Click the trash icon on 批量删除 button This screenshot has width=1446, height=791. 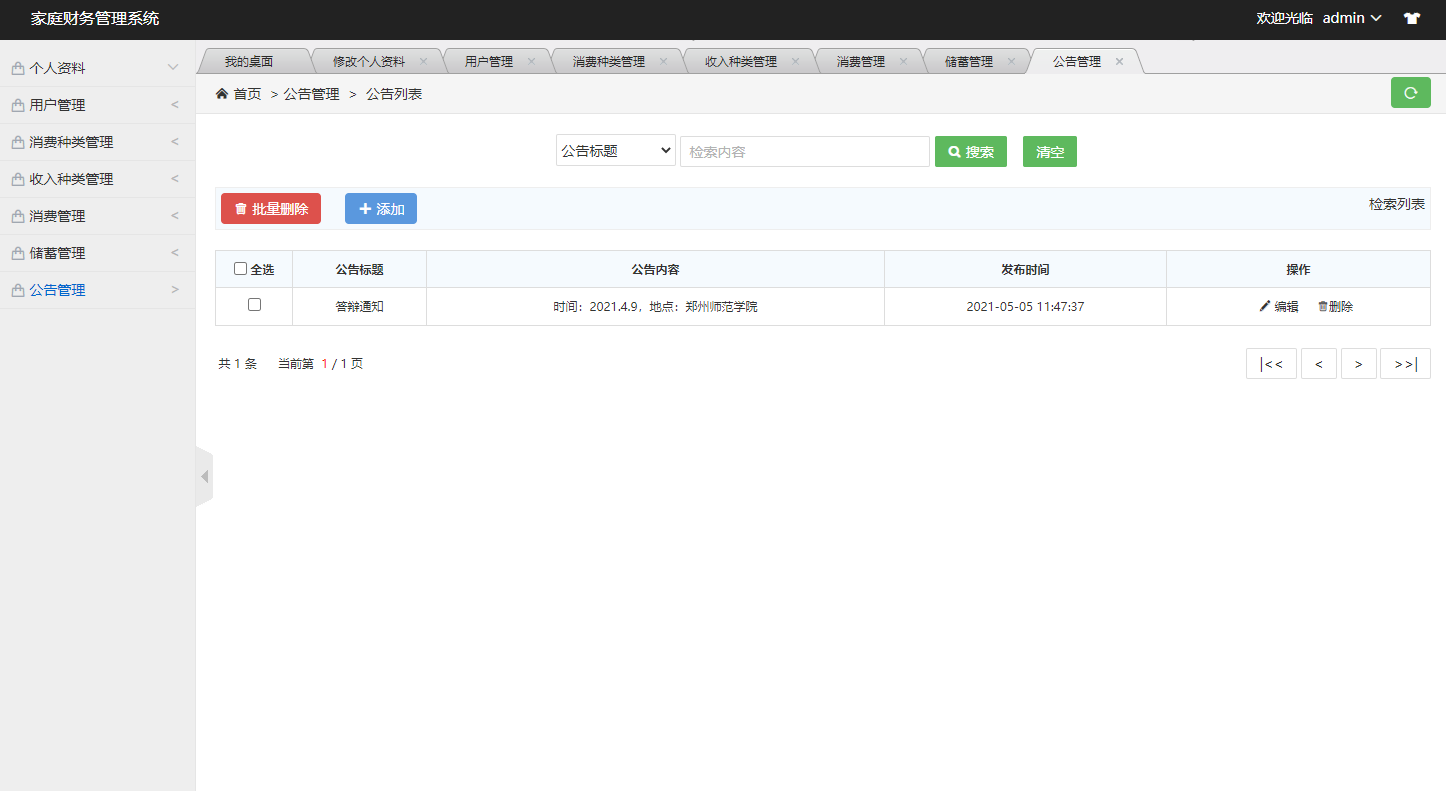click(240, 208)
